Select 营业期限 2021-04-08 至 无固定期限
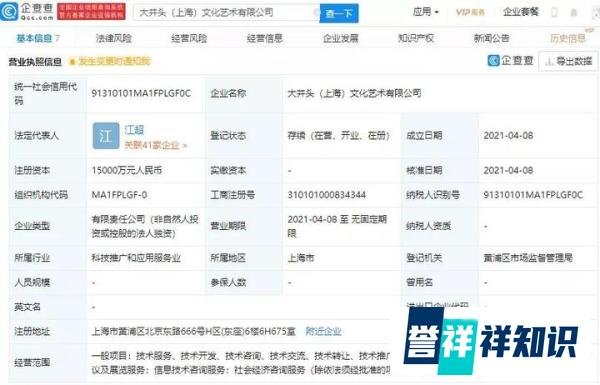 (x=337, y=226)
